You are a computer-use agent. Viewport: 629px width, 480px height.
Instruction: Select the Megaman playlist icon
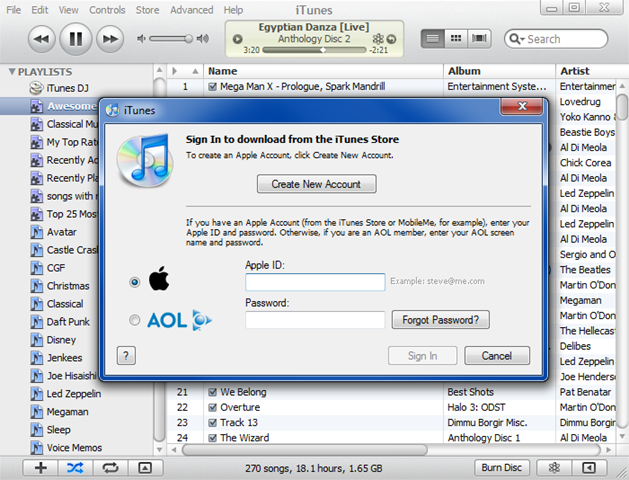click(37, 412)
